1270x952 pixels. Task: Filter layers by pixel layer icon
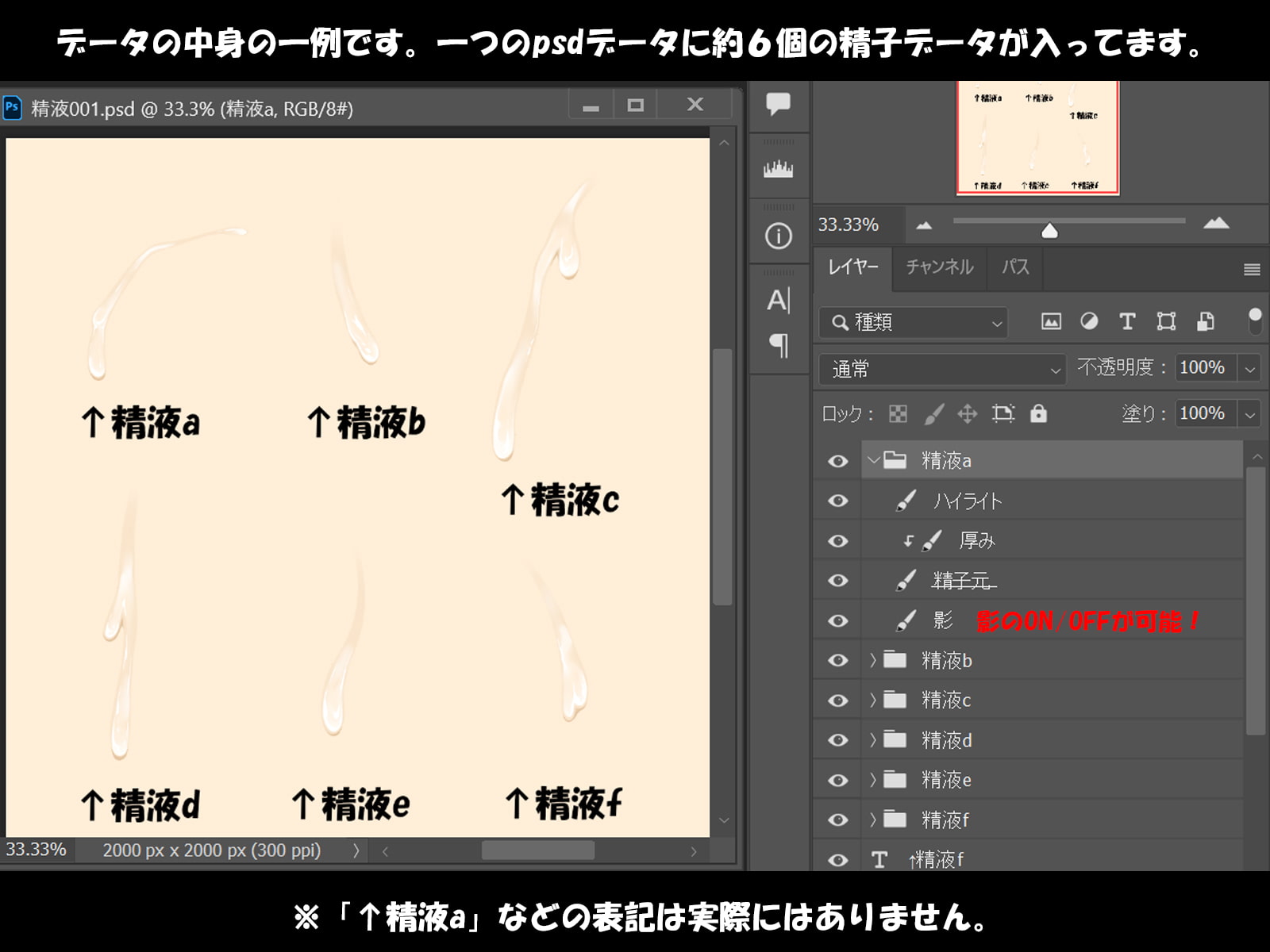point(1051,321)
